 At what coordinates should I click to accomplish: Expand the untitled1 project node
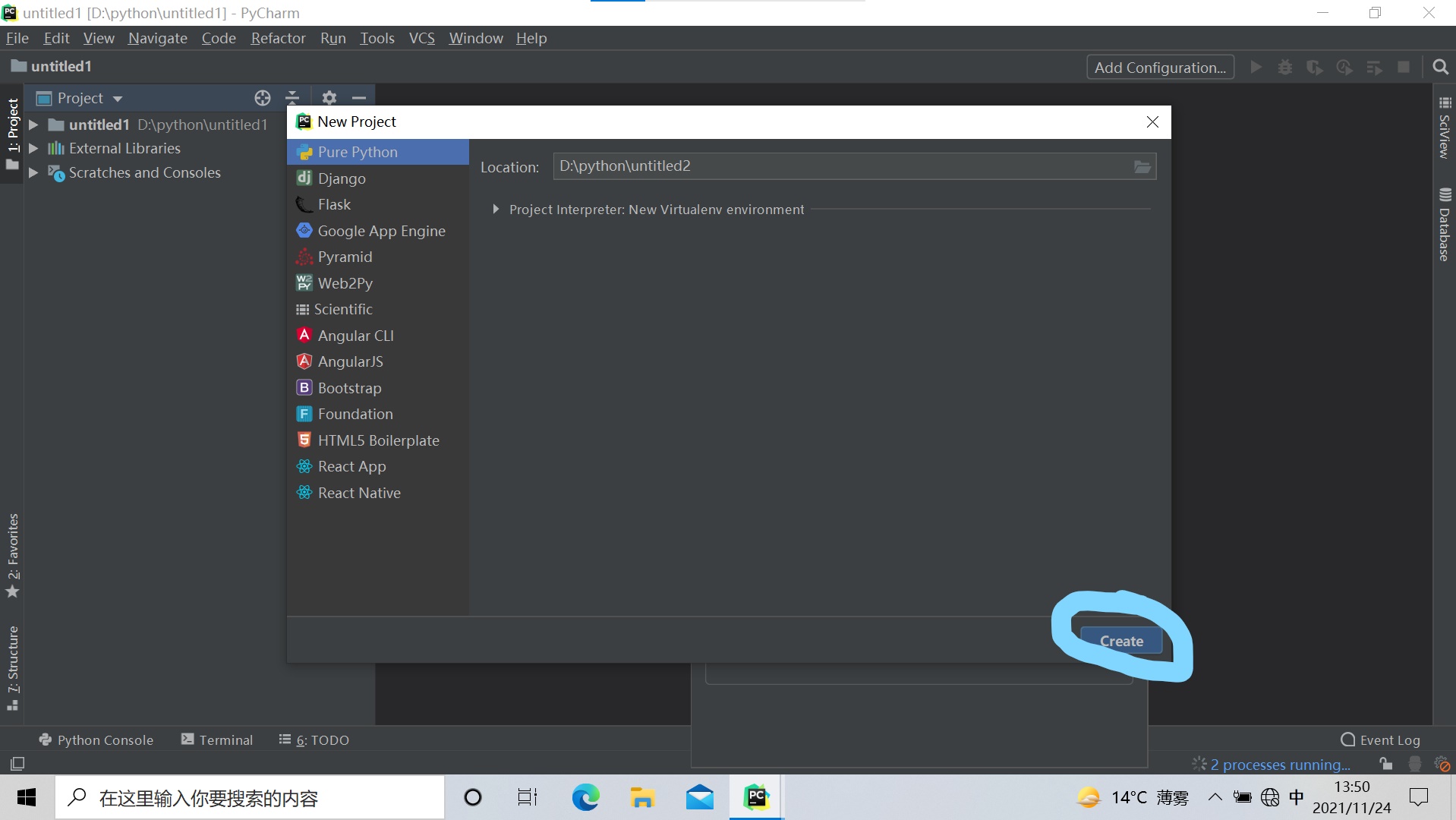coord(33,125)
